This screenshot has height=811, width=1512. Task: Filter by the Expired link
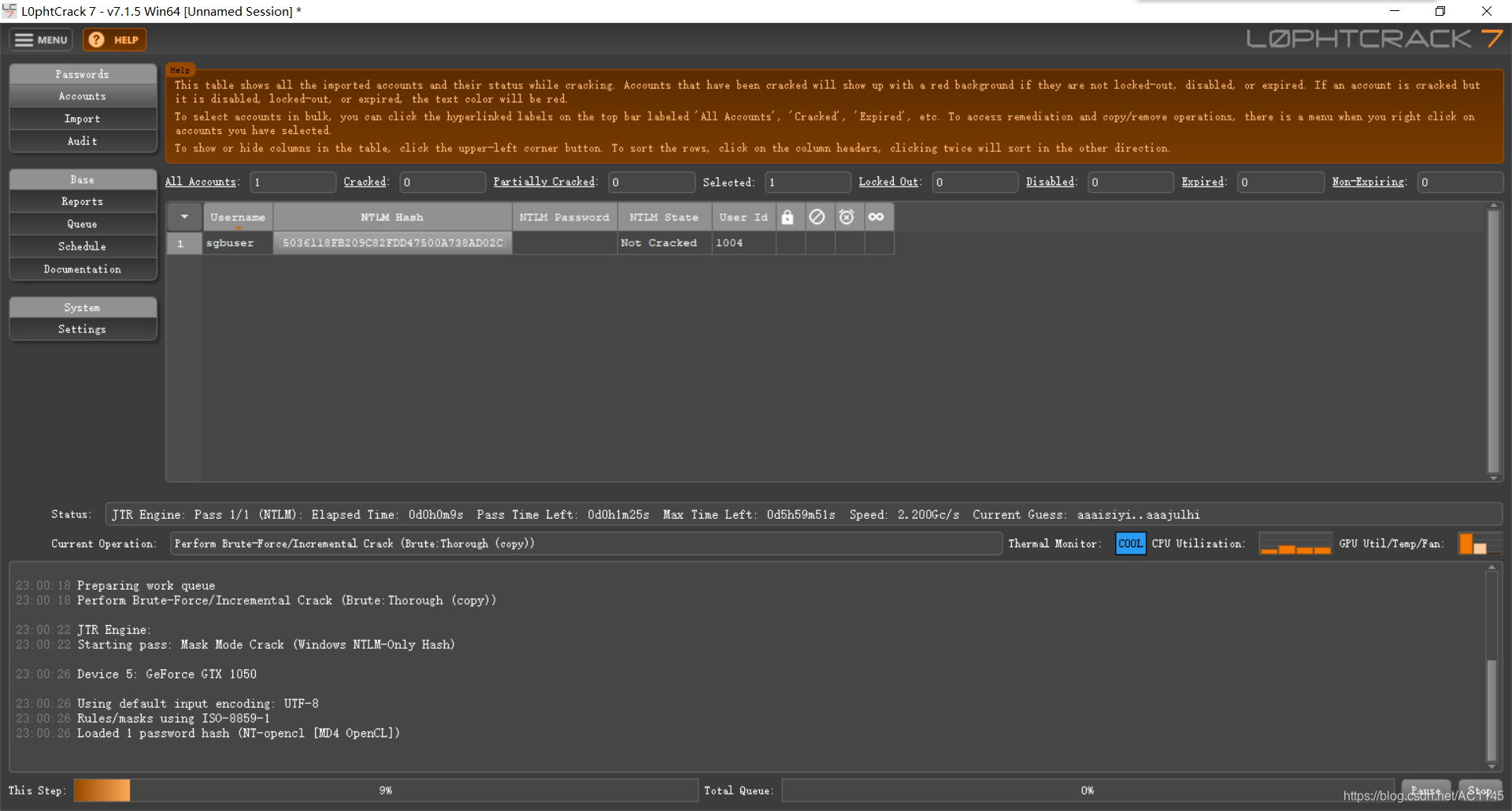tap(1203, 182)
